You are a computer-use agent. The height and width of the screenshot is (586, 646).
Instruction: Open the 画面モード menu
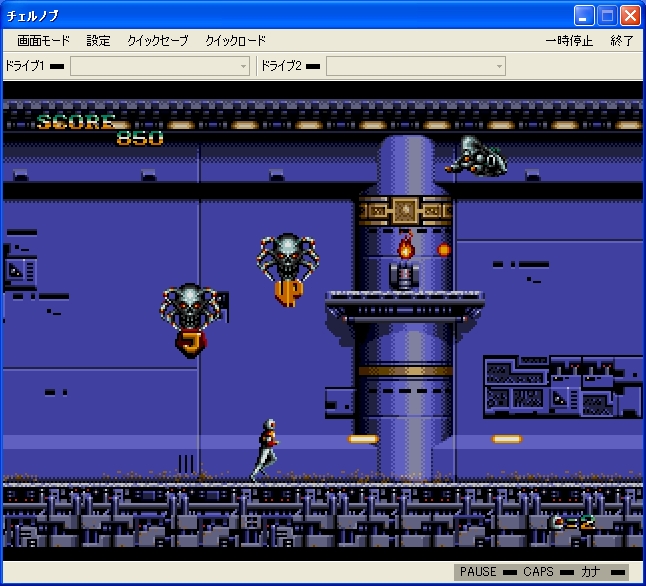44,41
